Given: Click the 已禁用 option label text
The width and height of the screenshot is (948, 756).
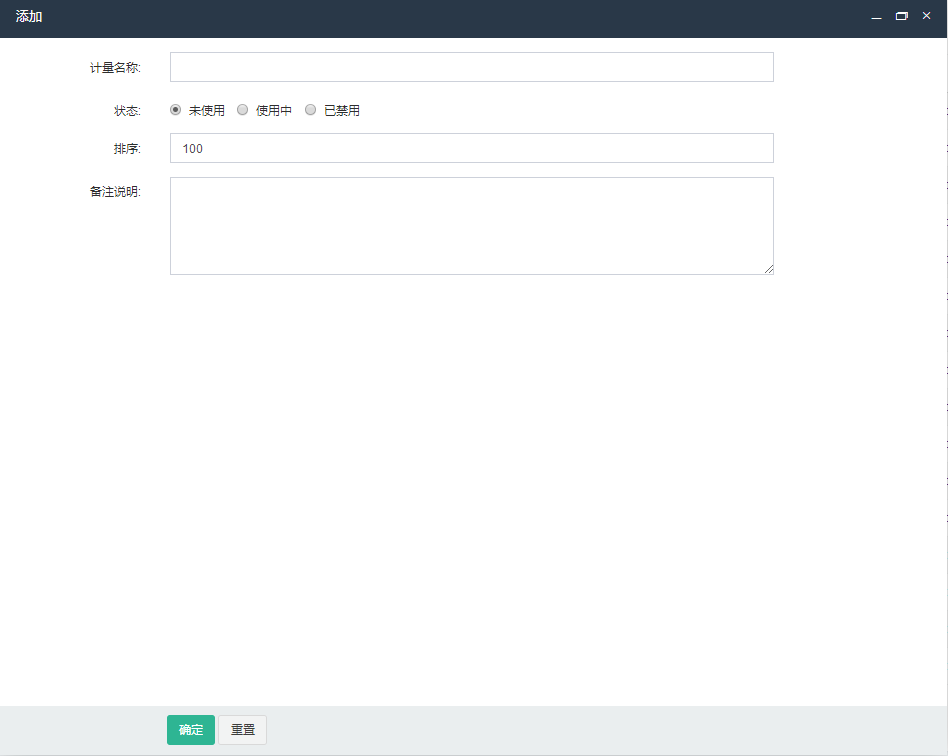Looking at the screenshot, I should [341, 111].
